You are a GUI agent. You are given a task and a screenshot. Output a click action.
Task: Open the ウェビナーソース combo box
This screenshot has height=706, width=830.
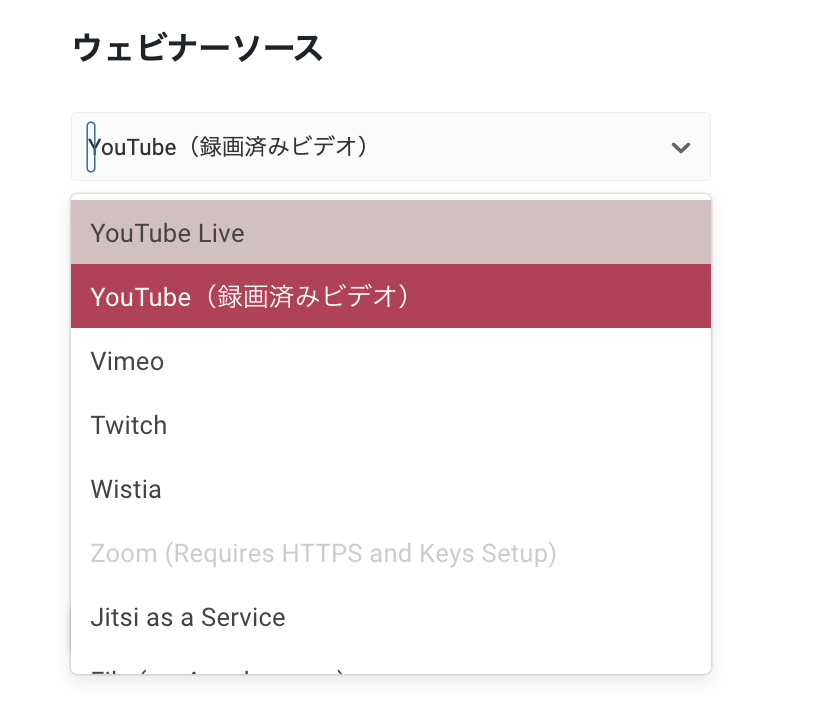390,147
